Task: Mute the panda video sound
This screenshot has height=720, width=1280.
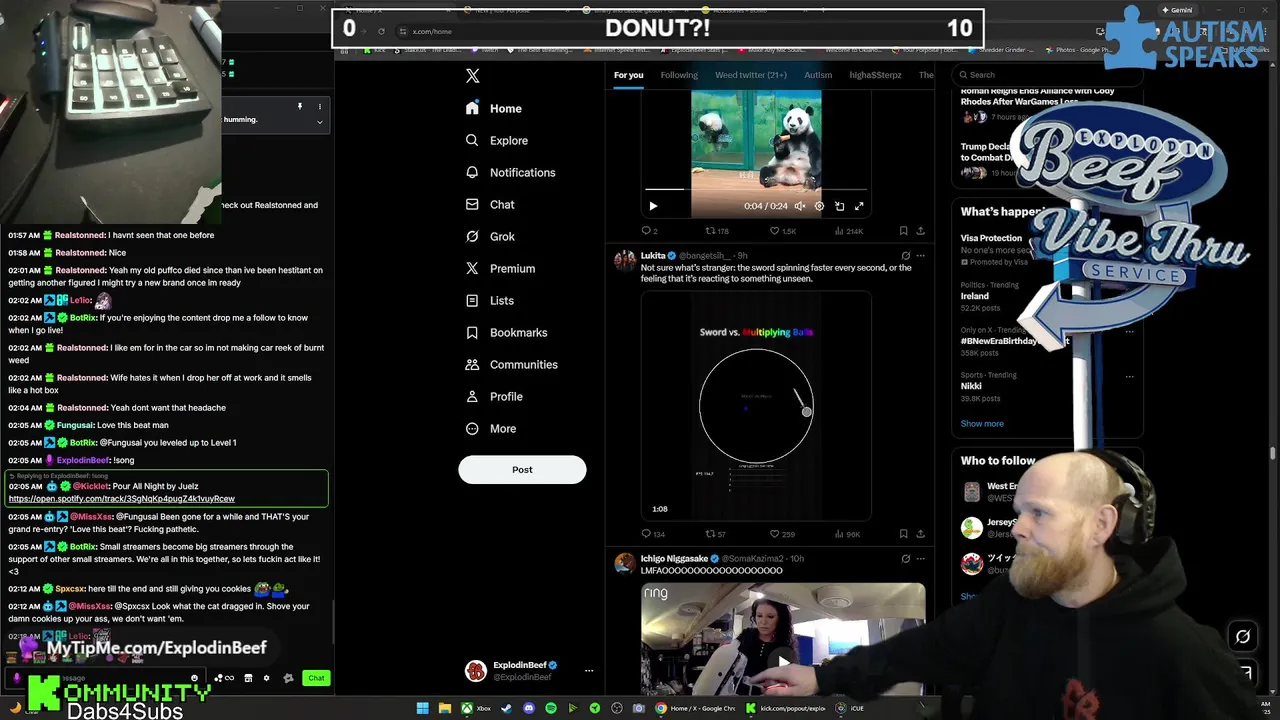Action: click(799, 206)
